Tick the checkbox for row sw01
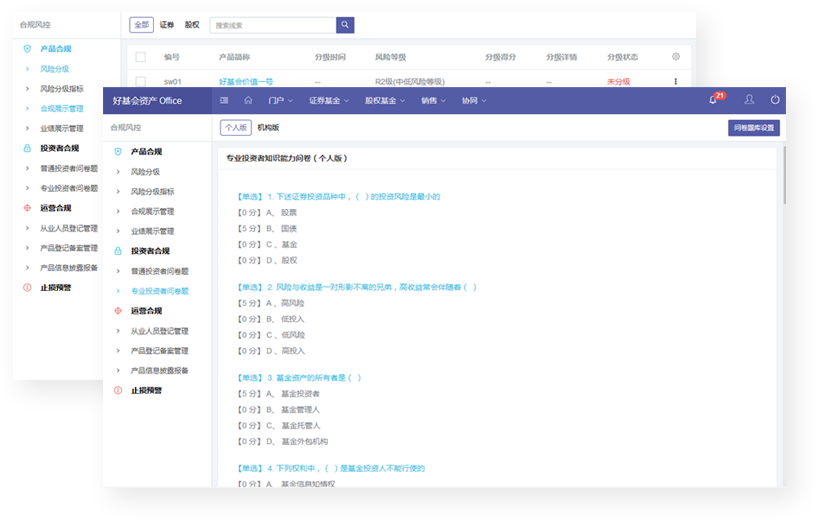 (x=140, y=81)
